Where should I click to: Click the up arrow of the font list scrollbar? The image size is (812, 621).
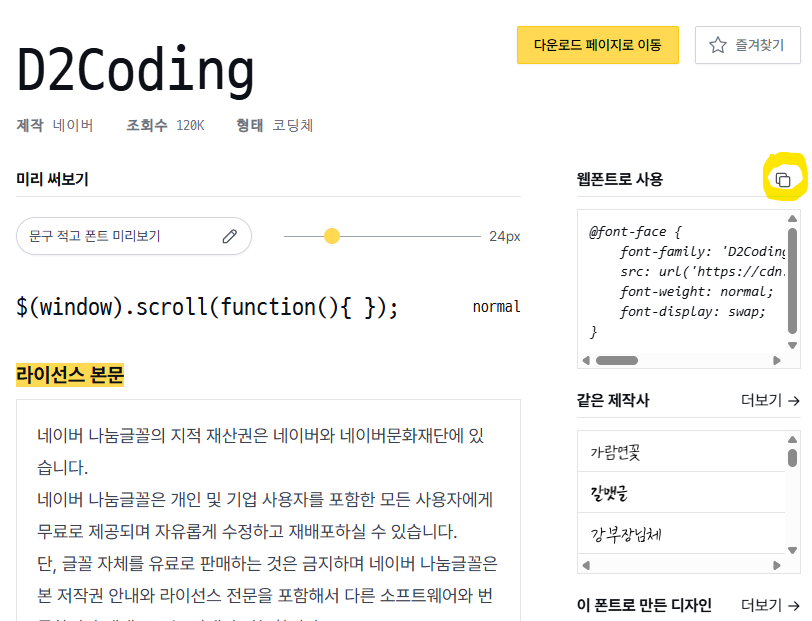(792, 440)
